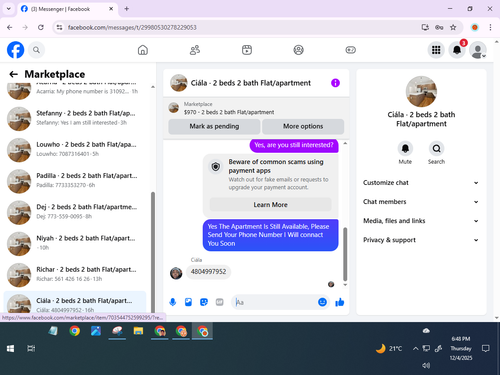The height and width of the screenshot is (375, 500).
Task: Open conversation information purple icon
Action: click(335, 83)
